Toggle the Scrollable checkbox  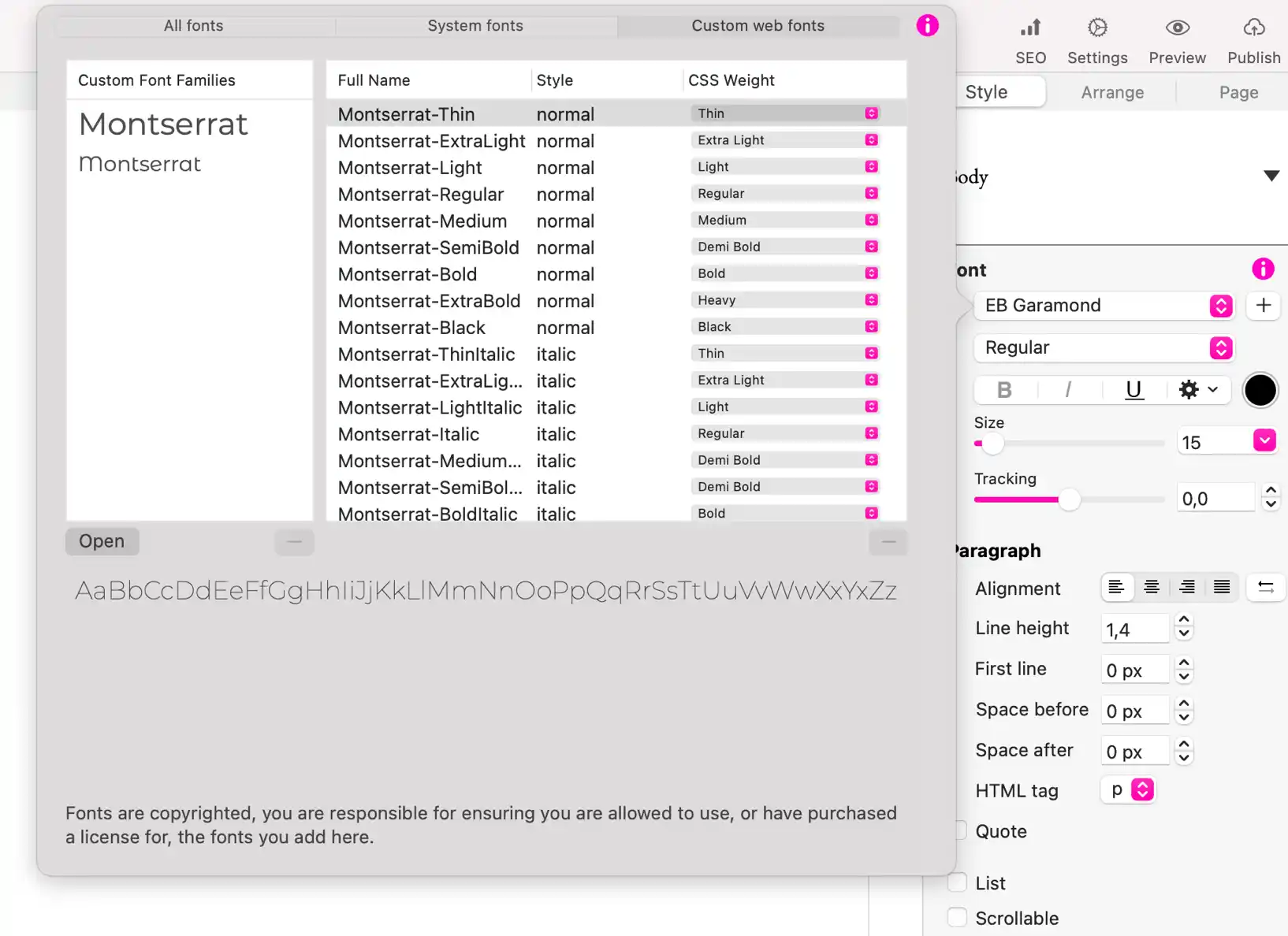pyautogui.click(x=958, y=918)
